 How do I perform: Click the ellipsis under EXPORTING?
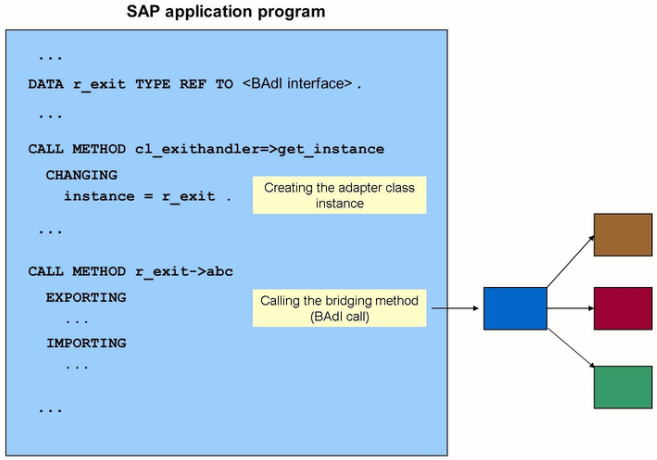point(77,320)
